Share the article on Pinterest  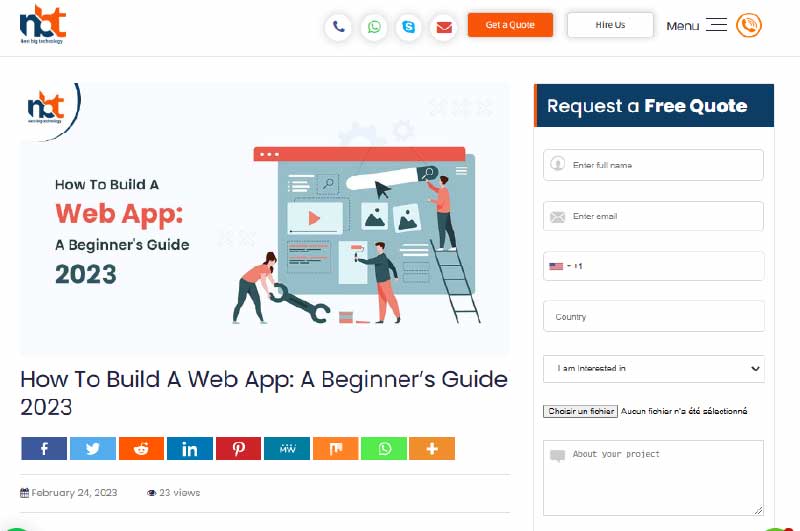pos(238,448)
